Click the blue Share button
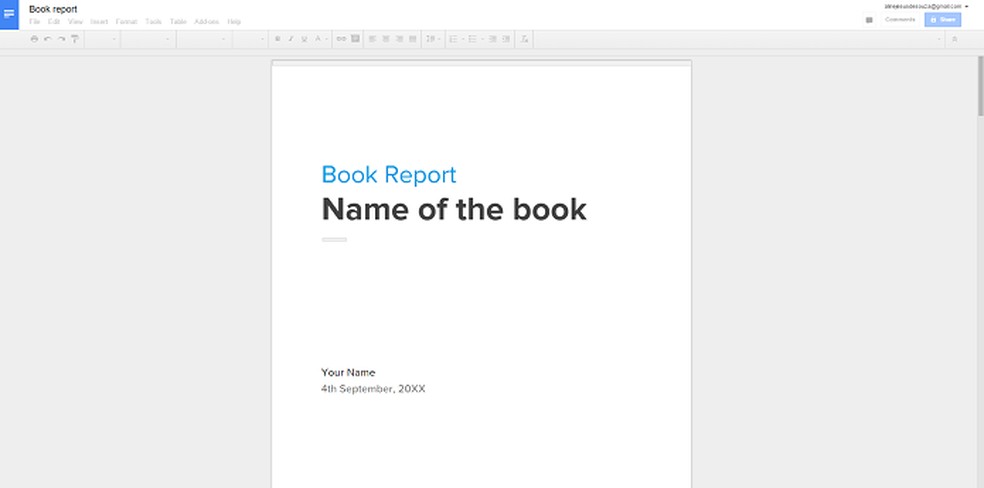Screen dimensions: 984x488 coord(943,19)
